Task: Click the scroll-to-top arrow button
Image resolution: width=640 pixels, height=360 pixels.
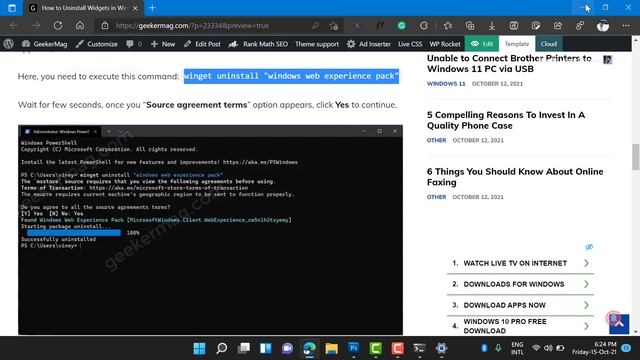Action: (619, 324)
